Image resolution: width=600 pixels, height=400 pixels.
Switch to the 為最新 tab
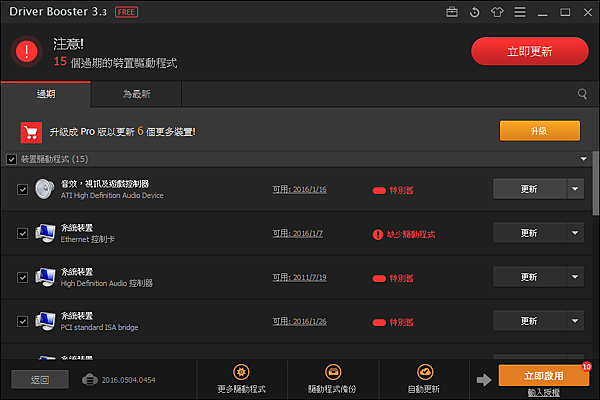point(136,94)
